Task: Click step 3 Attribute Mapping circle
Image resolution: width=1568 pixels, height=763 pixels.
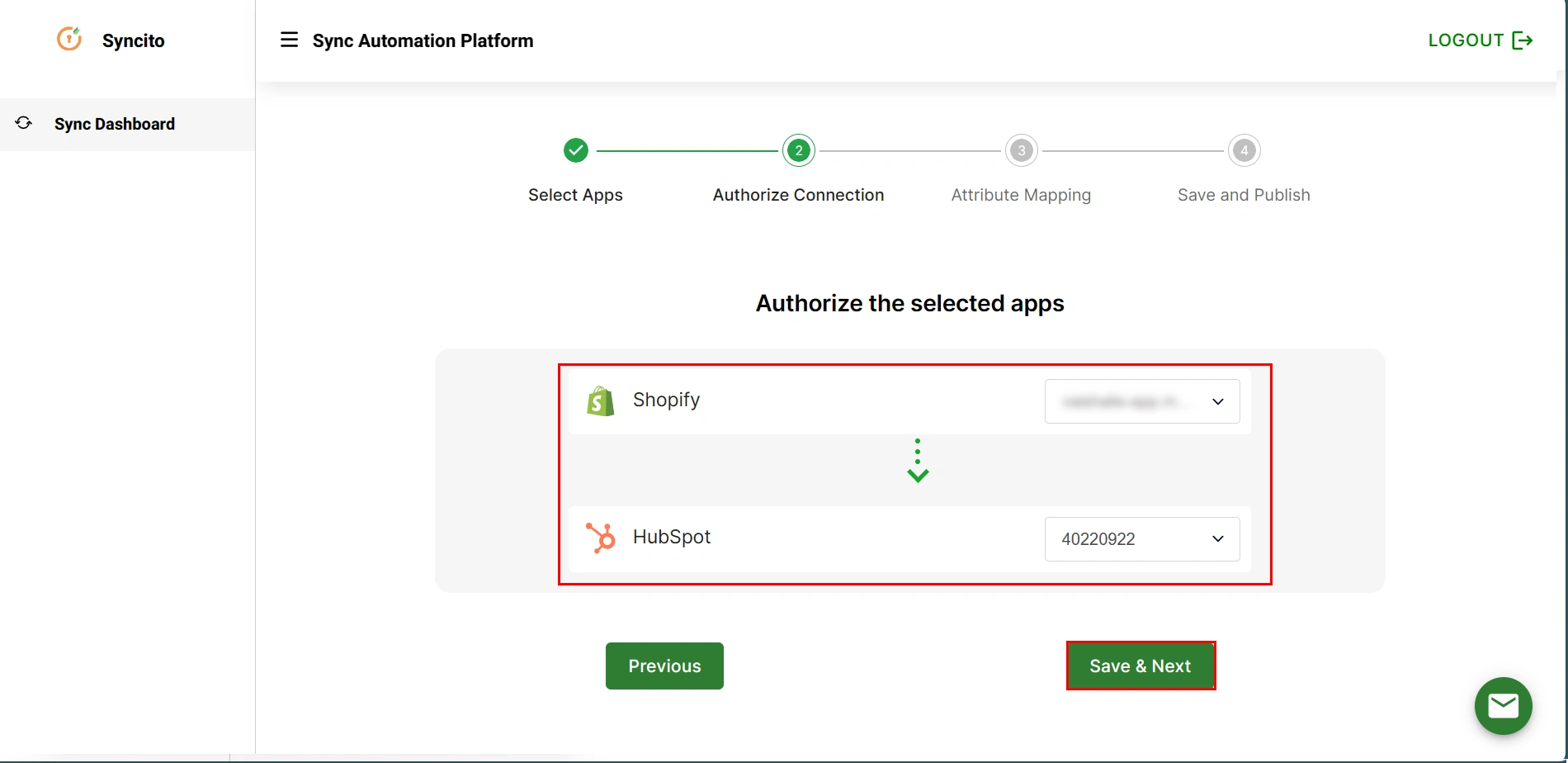Action: tap(1021, 150)
